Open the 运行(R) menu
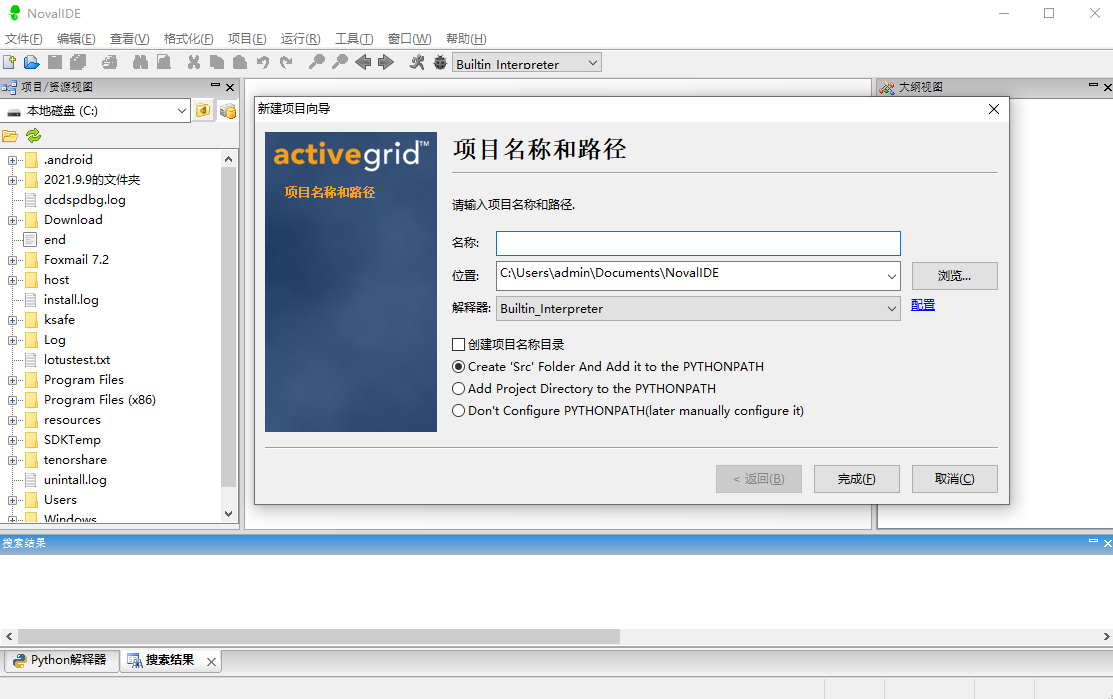 [300, 39]
